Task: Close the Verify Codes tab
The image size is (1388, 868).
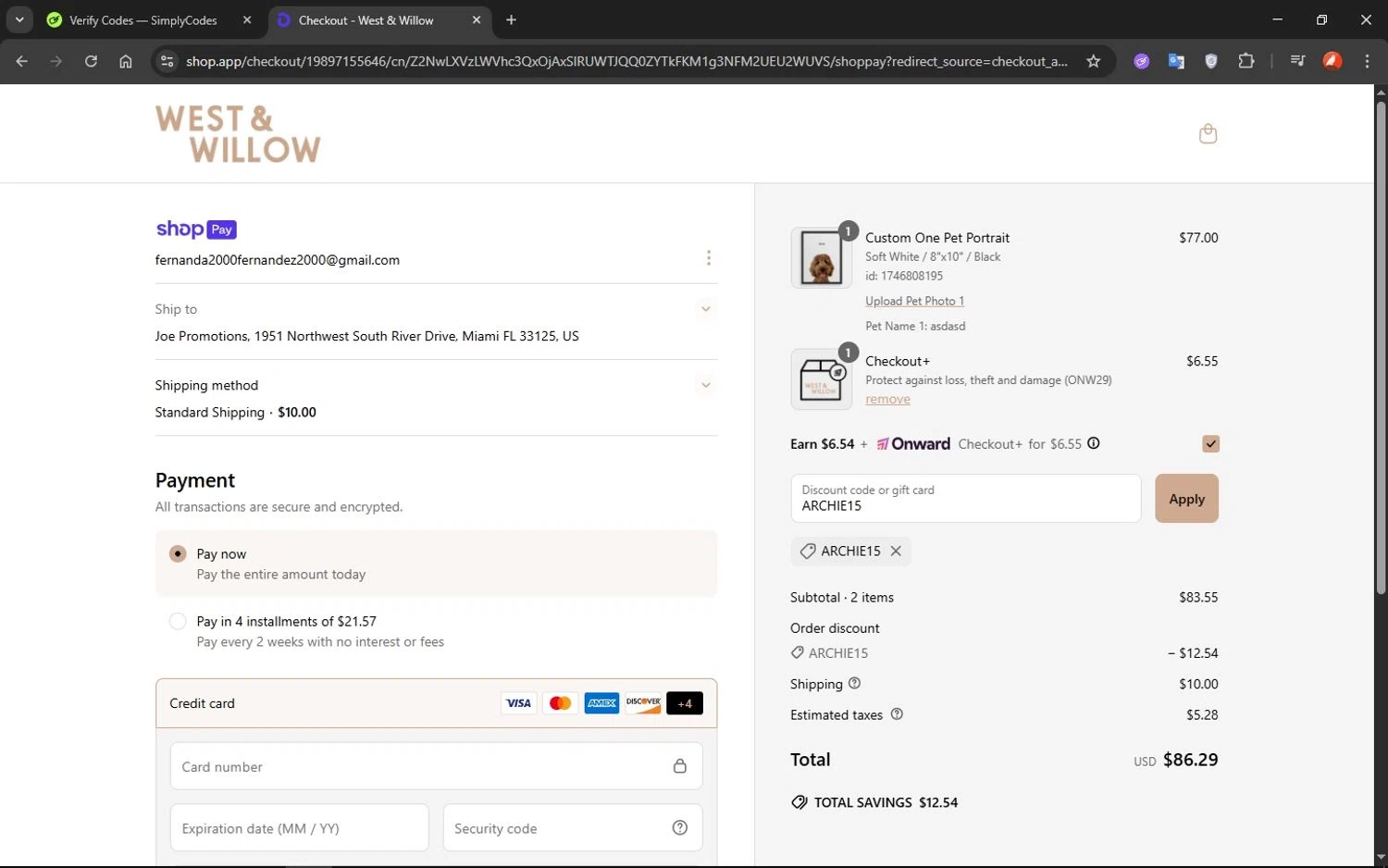Action: (x=247, y=20)
